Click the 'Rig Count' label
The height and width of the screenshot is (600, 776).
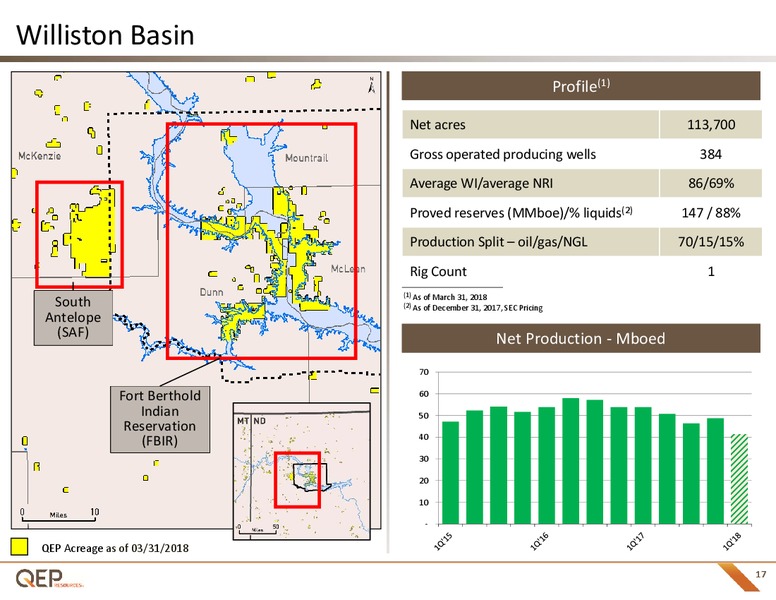[x=438, y=271]
